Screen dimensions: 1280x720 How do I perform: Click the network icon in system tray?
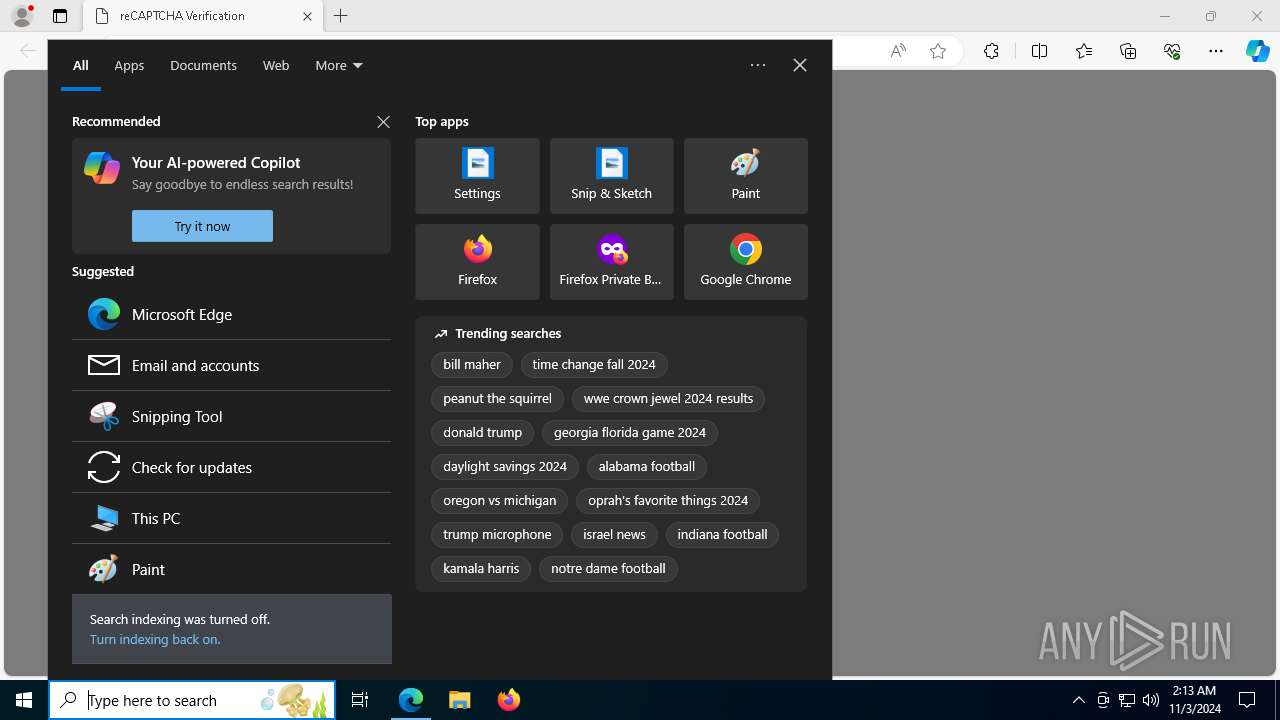click(x=1127, y=700)
